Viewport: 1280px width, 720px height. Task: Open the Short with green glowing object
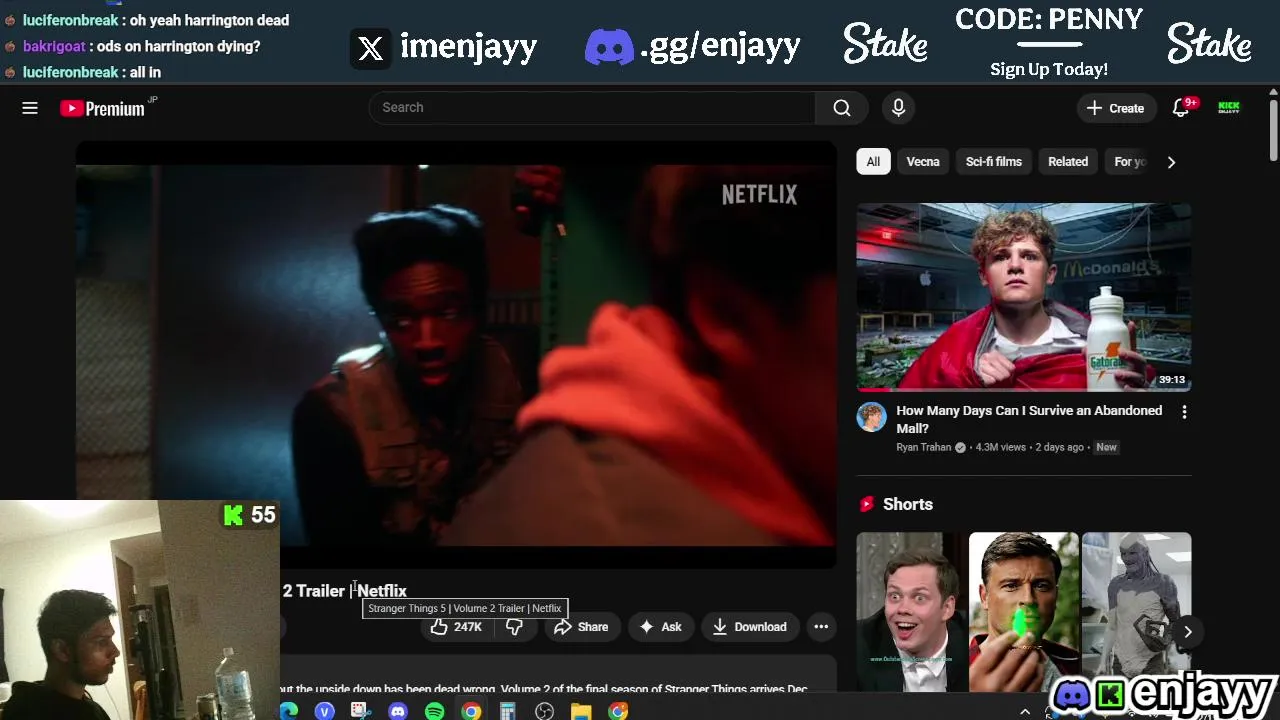tap(1024, 612)
